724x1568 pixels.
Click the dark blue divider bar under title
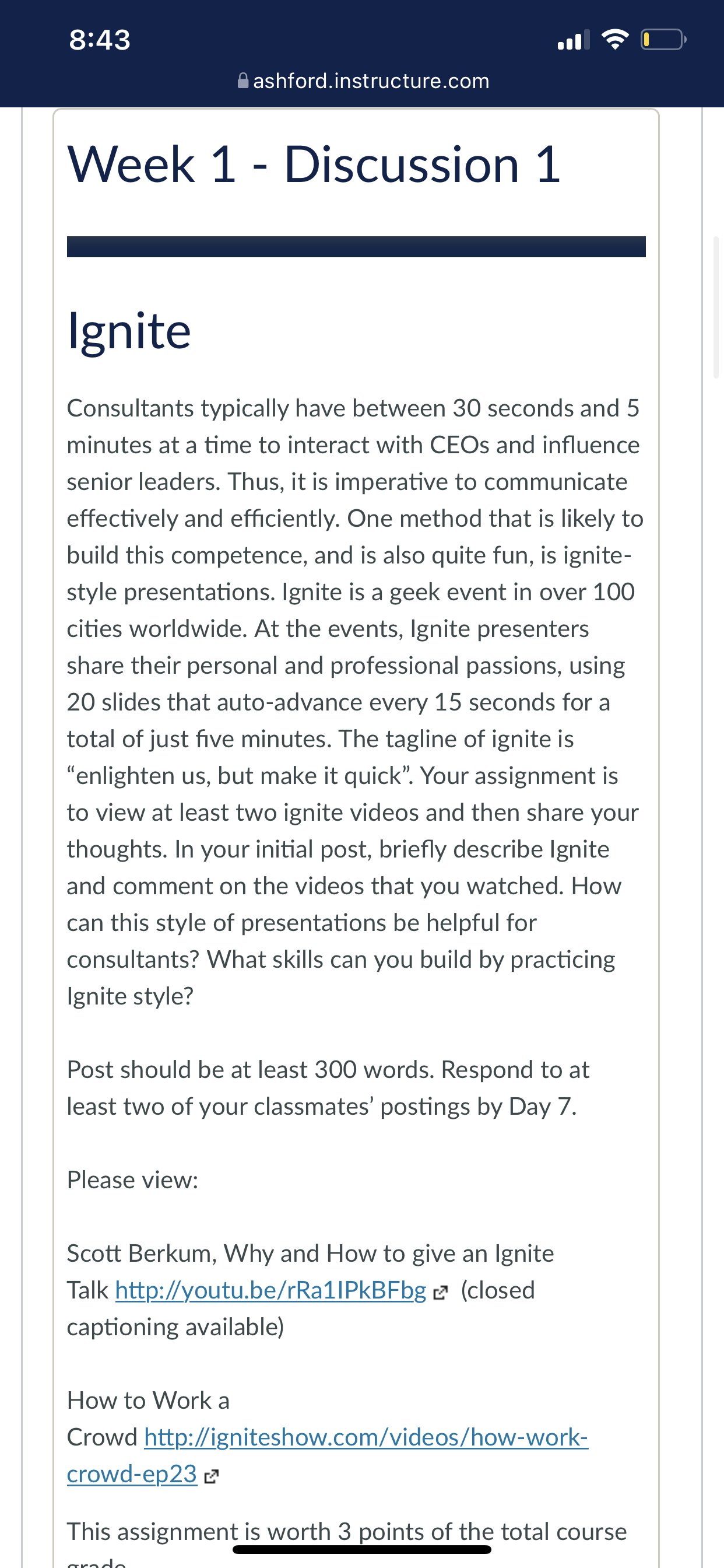[356, 247]
